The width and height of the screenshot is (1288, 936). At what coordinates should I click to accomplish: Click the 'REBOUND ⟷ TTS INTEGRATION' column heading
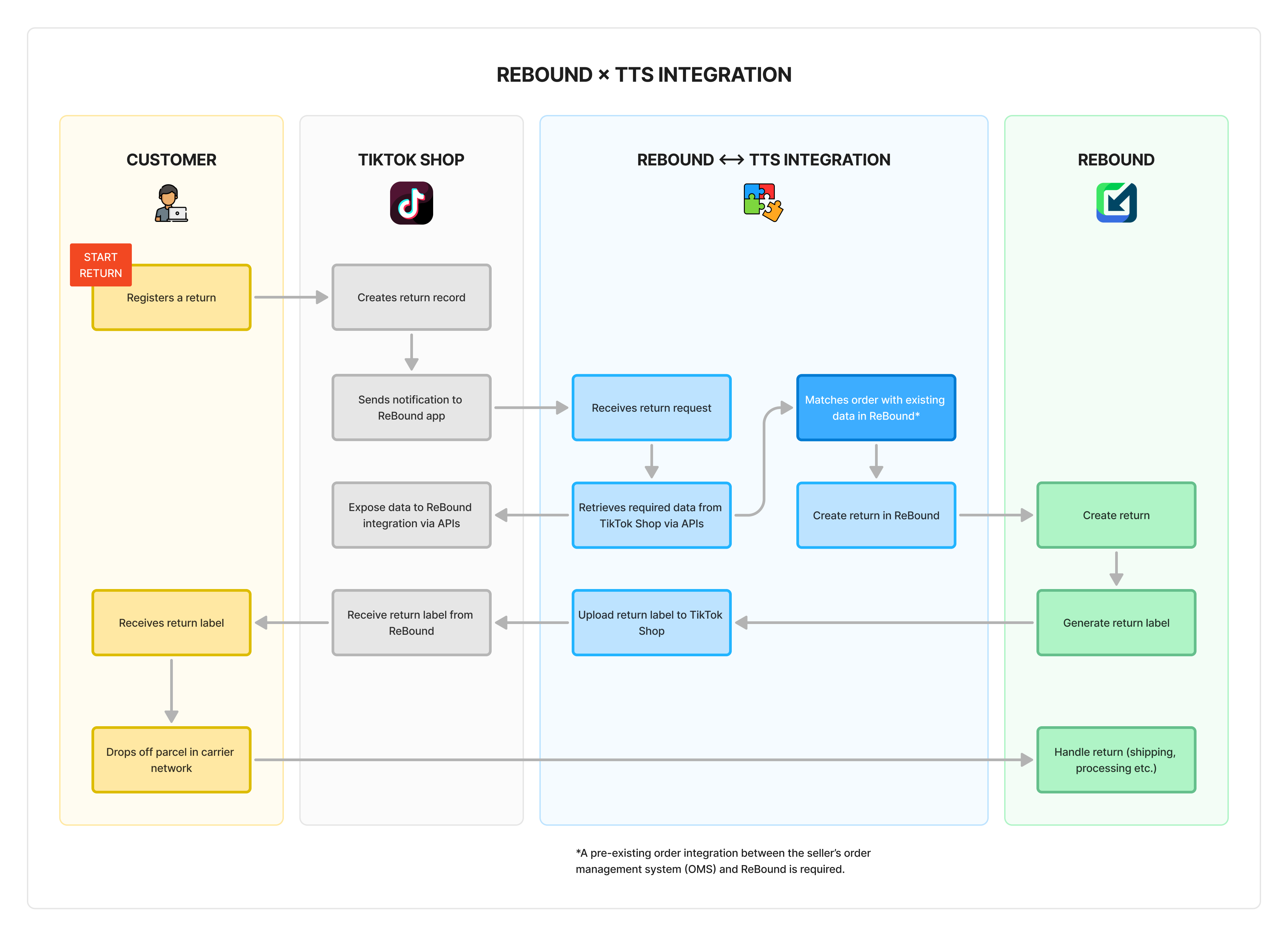click(x=763, y=159)
